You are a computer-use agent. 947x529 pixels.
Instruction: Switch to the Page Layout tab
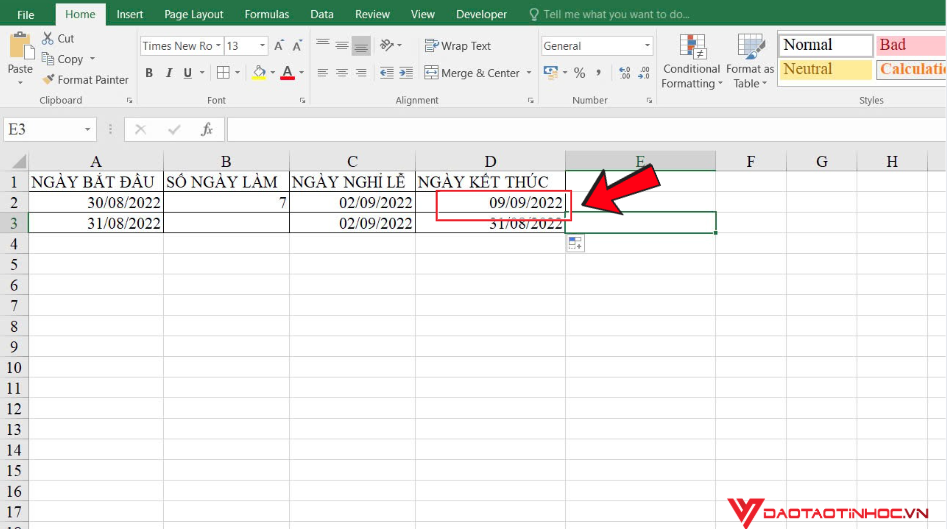pos(194,14)
